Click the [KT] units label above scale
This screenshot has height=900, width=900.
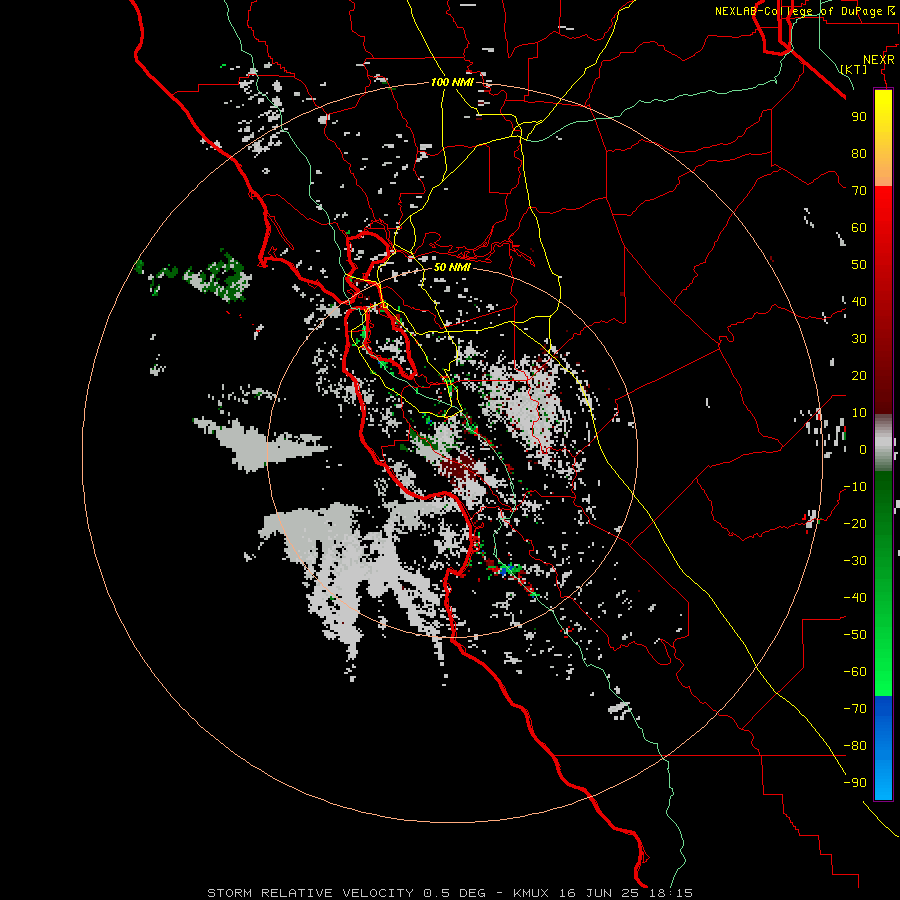[x=854, y=69]
